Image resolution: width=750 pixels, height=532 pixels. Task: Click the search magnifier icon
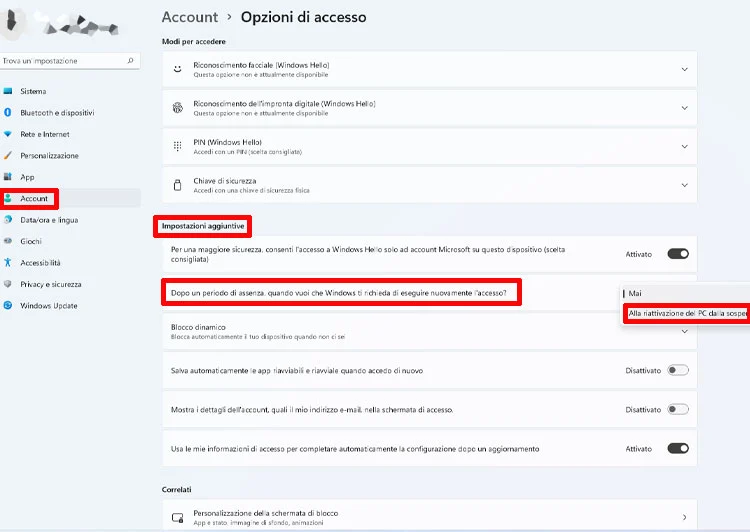tap(130, 61)
